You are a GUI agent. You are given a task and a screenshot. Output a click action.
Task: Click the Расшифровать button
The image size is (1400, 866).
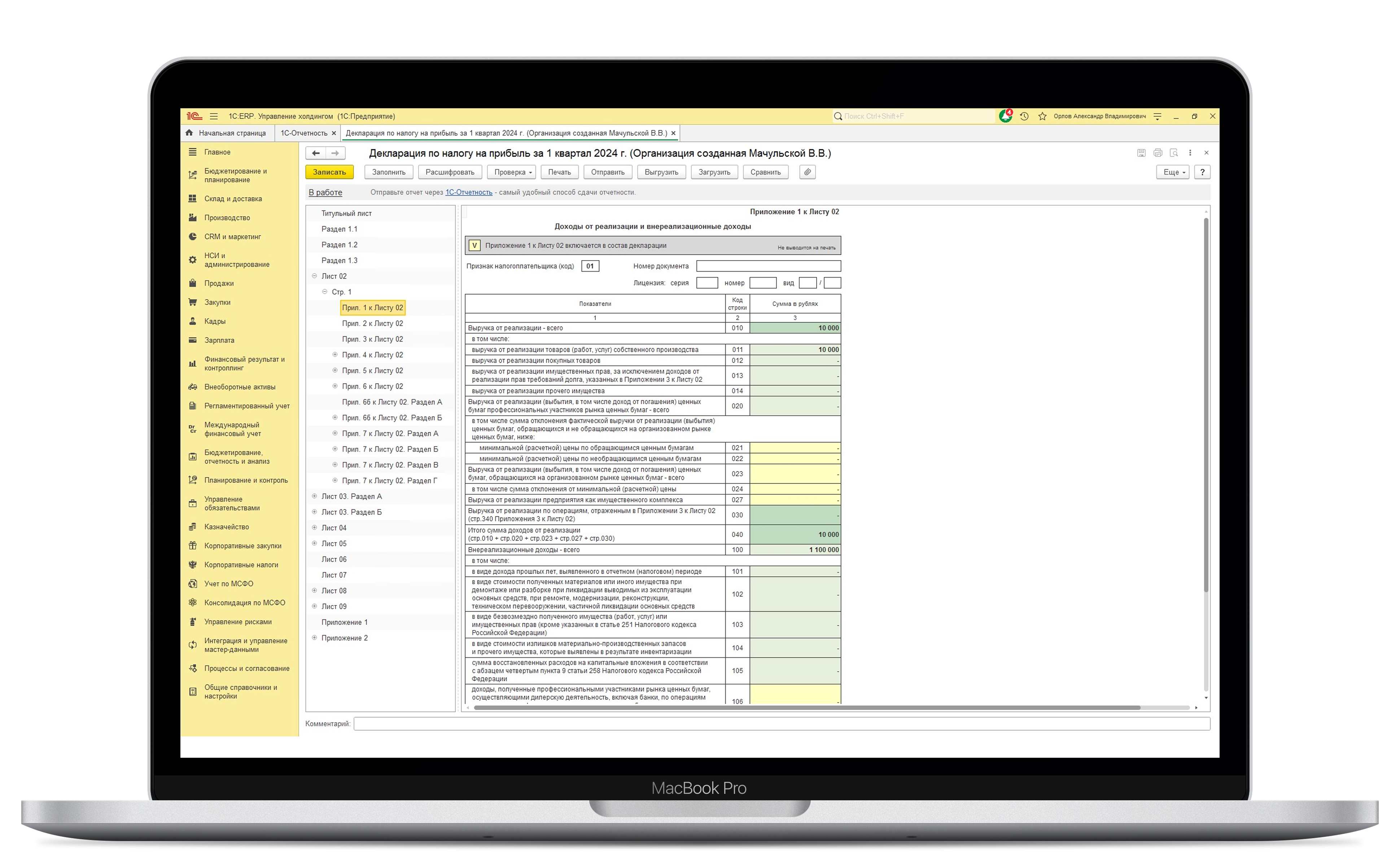point(450,172)
